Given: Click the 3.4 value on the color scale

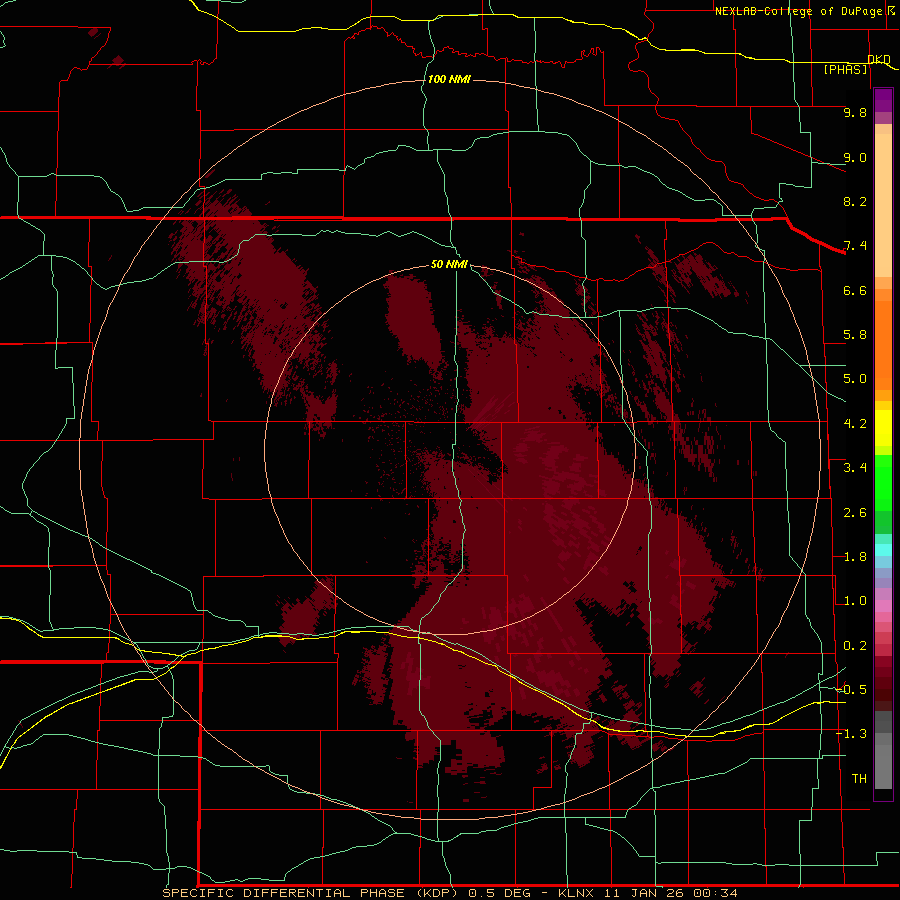Looking at the screenshot, I should click(x=855, y=468).
